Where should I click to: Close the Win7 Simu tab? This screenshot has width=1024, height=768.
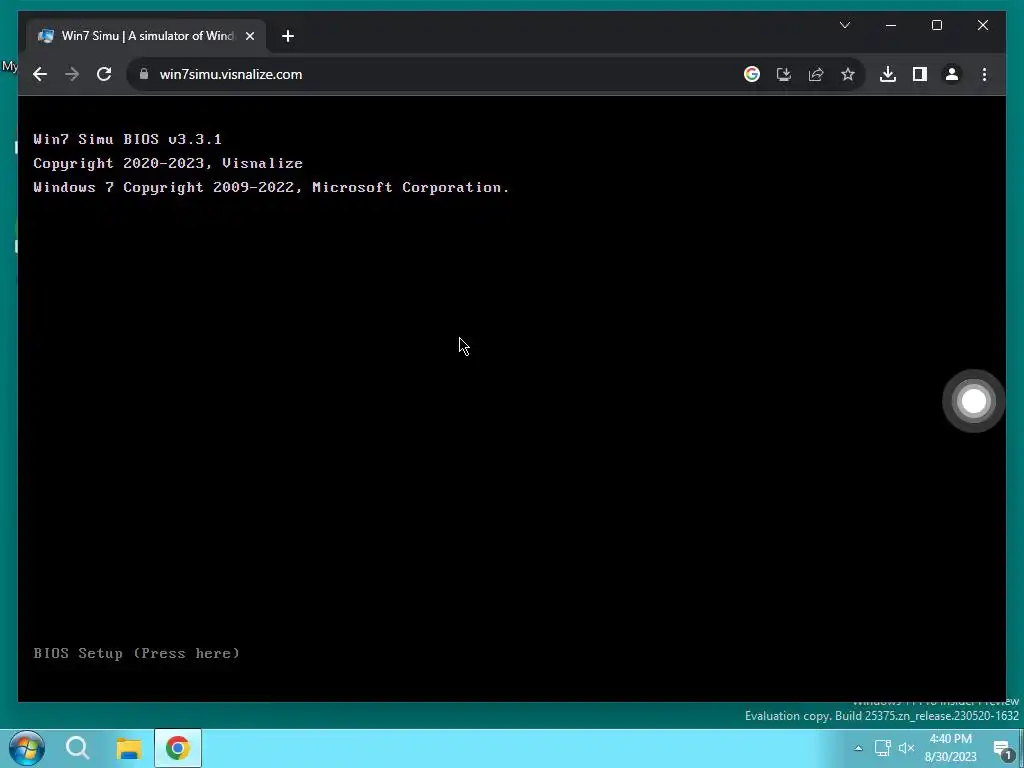tap(250, 36)
